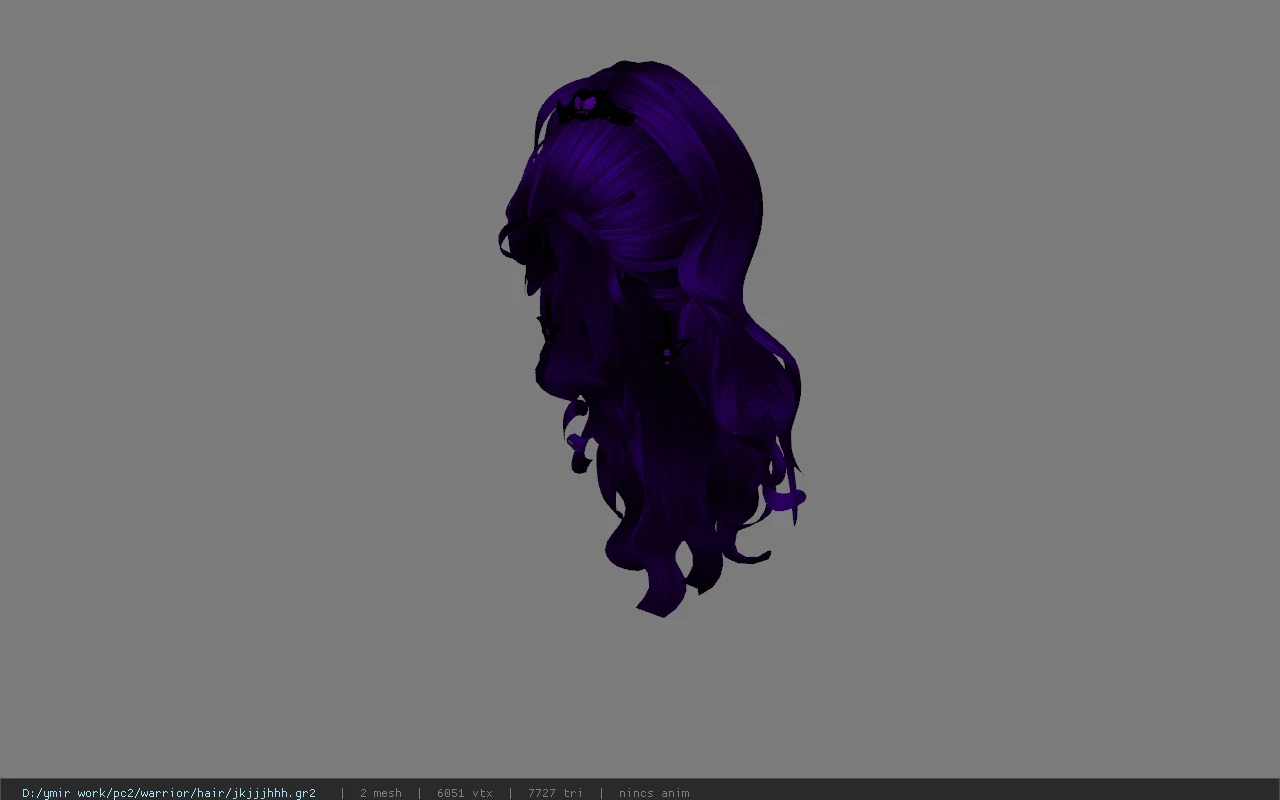Click the '6051 vtx' vertex count
The image size is (1280, 800).
click(465, 793)
